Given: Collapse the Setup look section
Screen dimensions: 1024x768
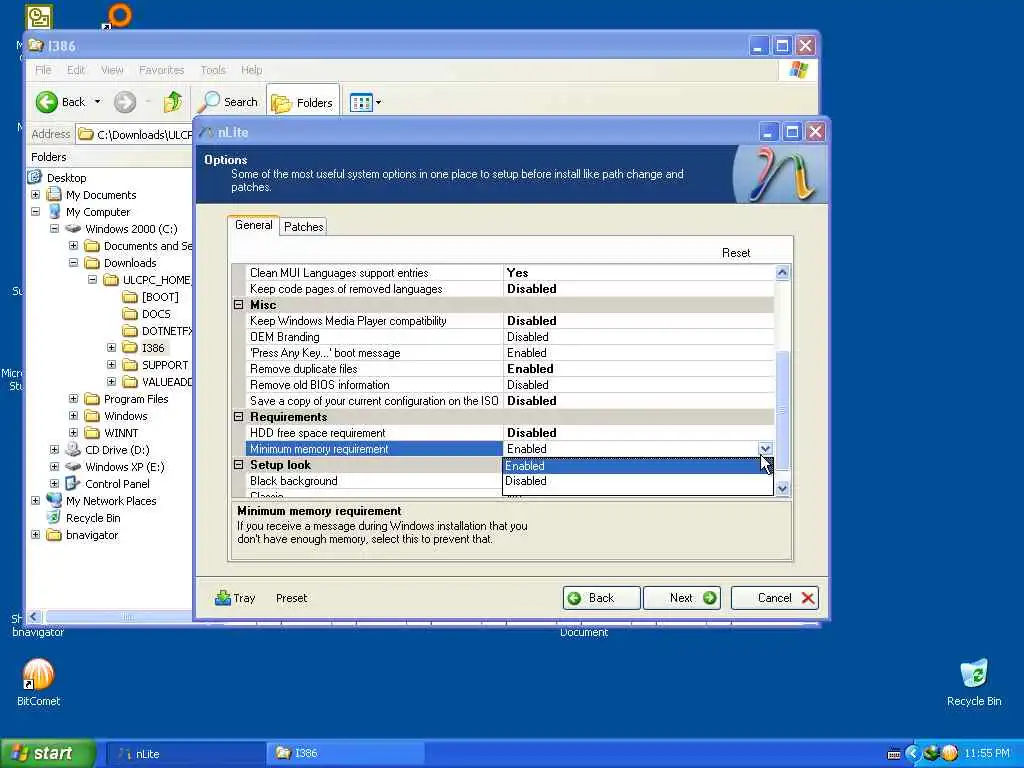Looking at the screenshot, I should click(238, 465).
